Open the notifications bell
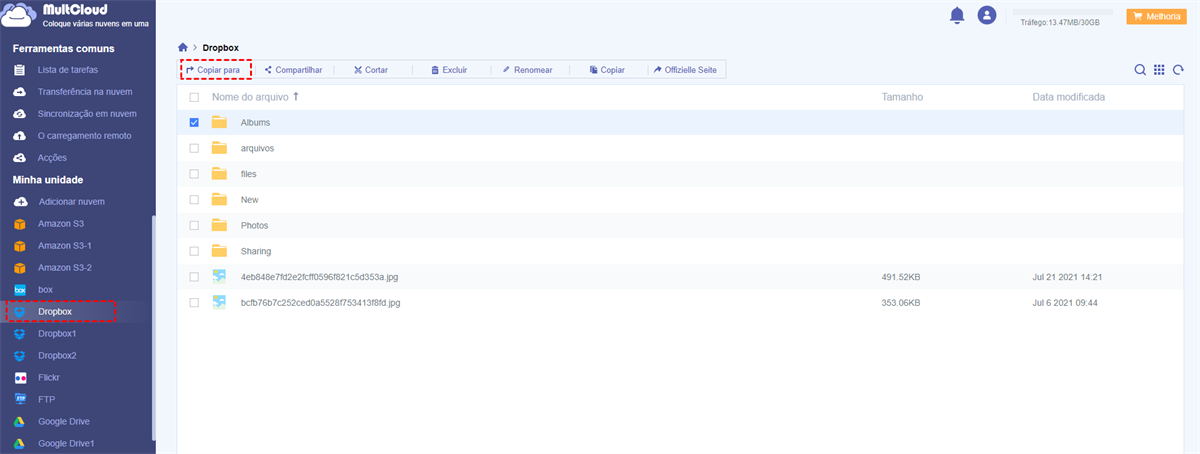 [957, 15]
